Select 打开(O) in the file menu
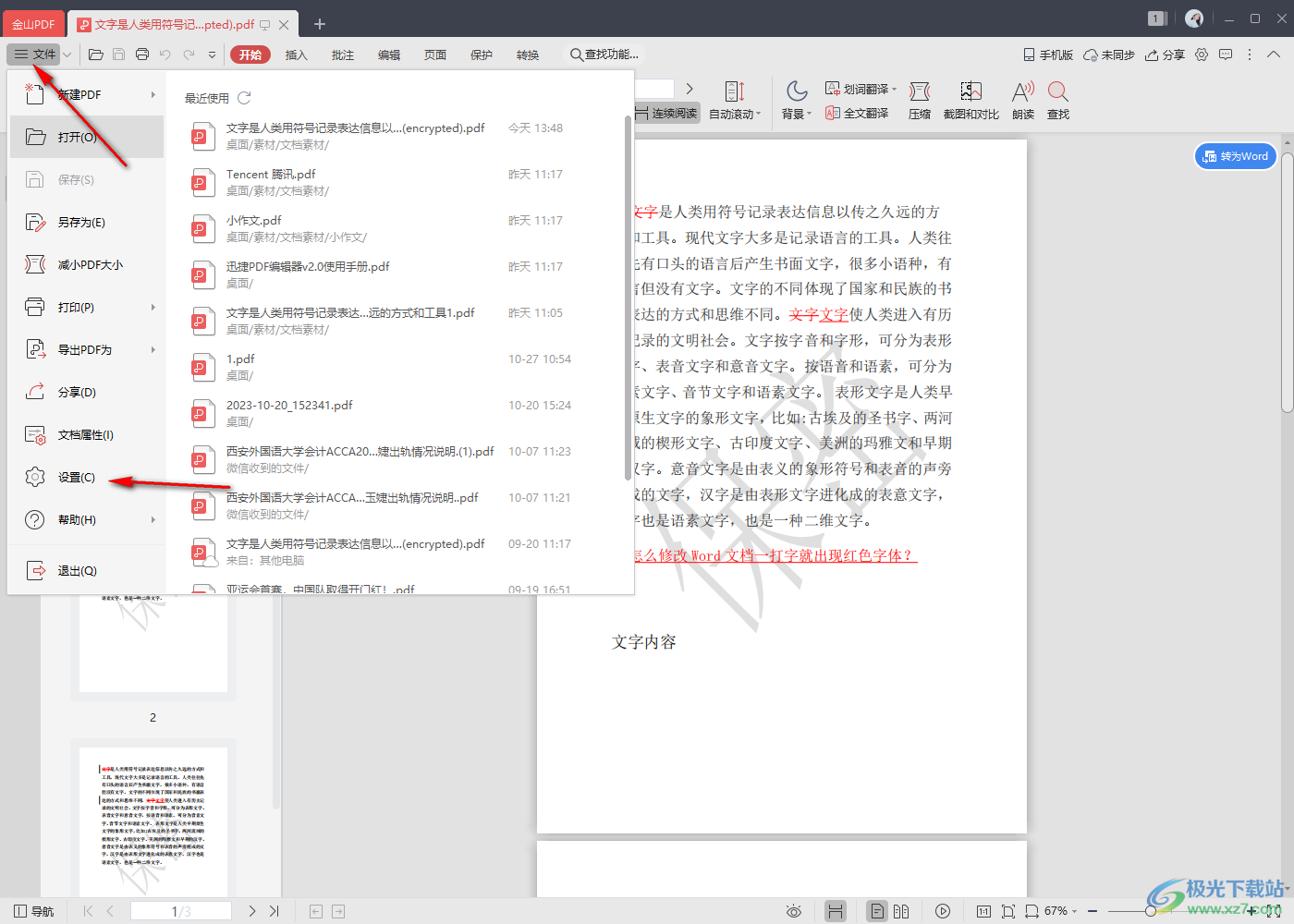 (87, 137)
